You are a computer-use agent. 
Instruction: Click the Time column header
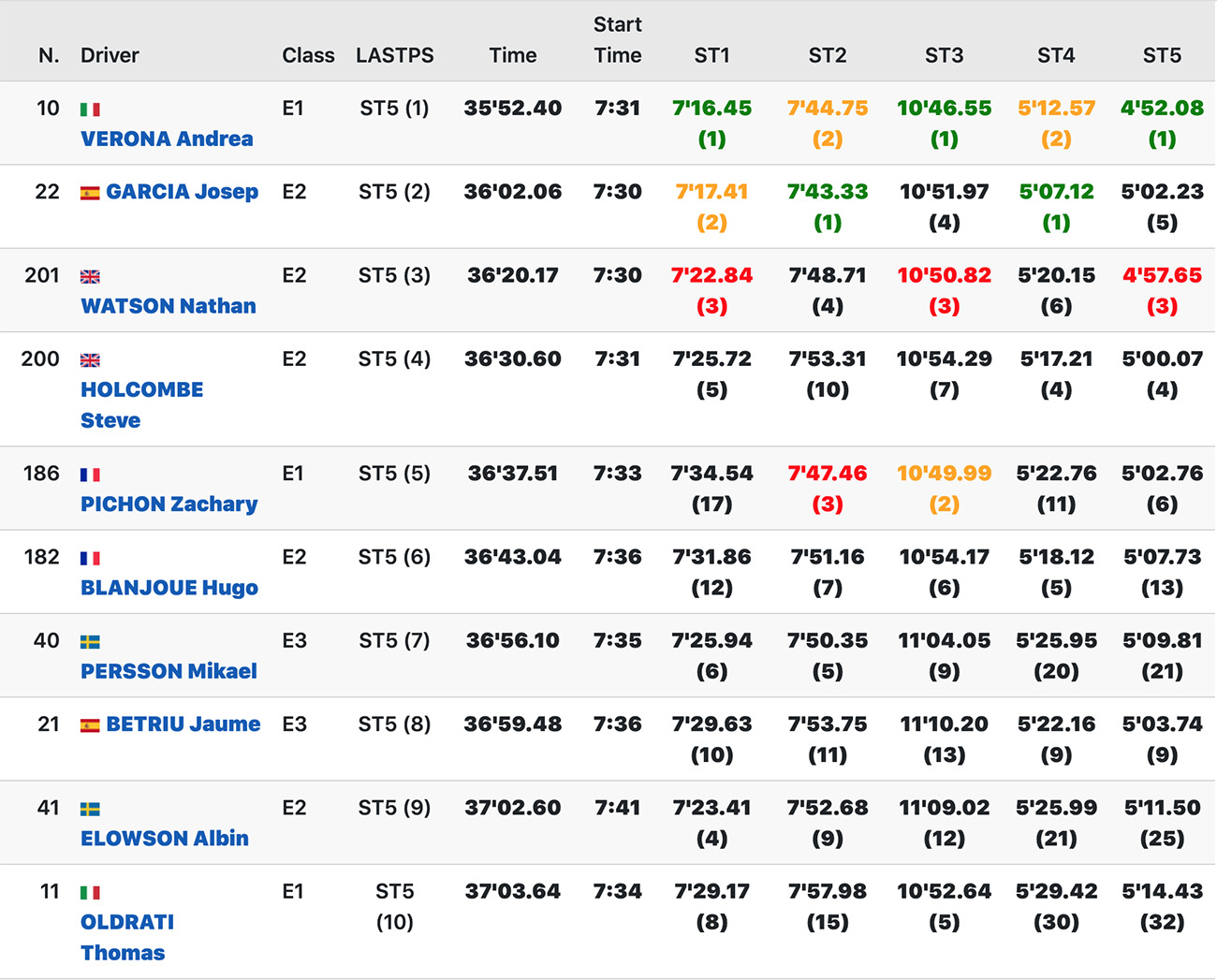(513, 55)
